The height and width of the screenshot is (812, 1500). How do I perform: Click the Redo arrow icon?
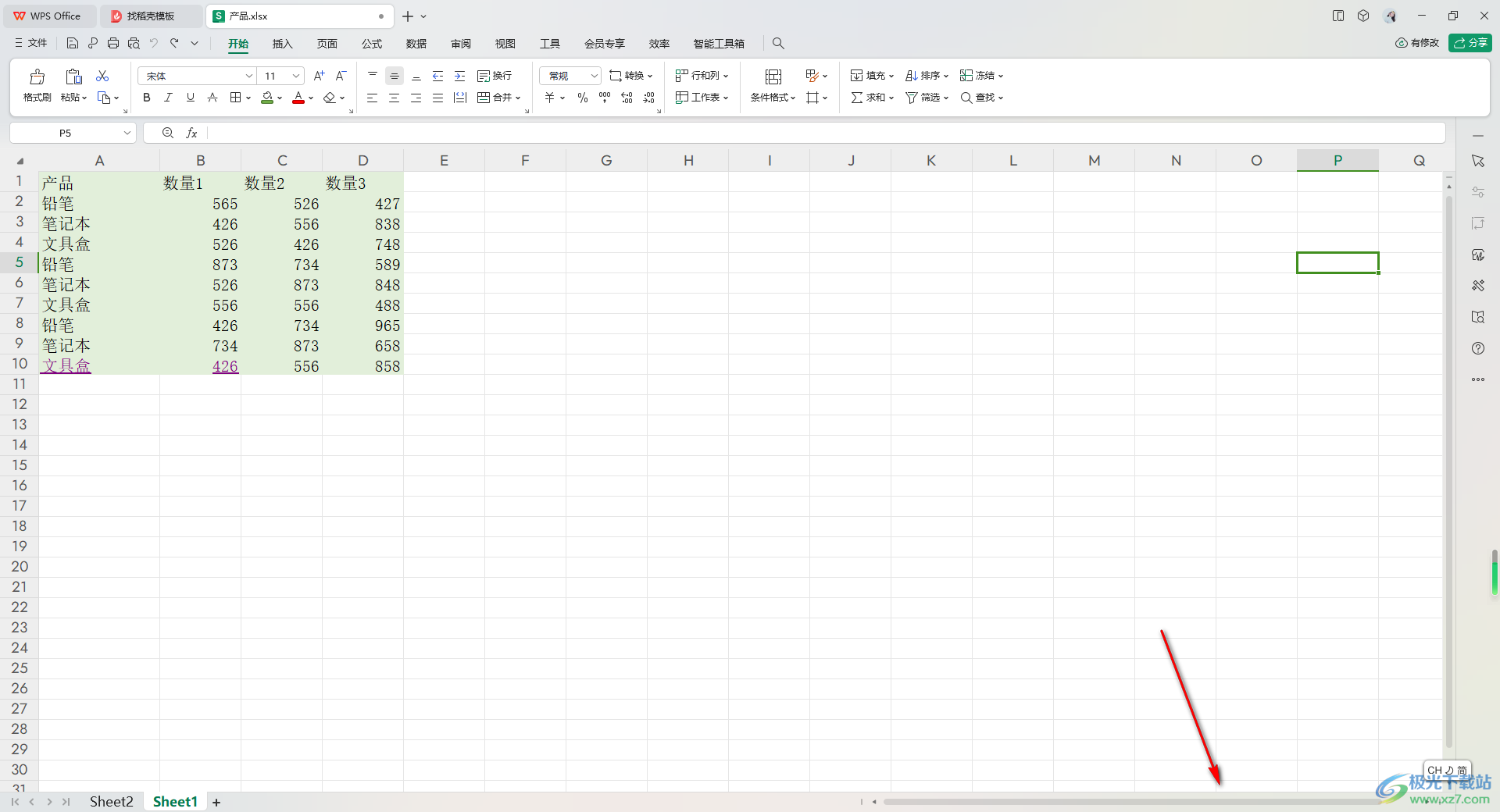tap(174, 43)
